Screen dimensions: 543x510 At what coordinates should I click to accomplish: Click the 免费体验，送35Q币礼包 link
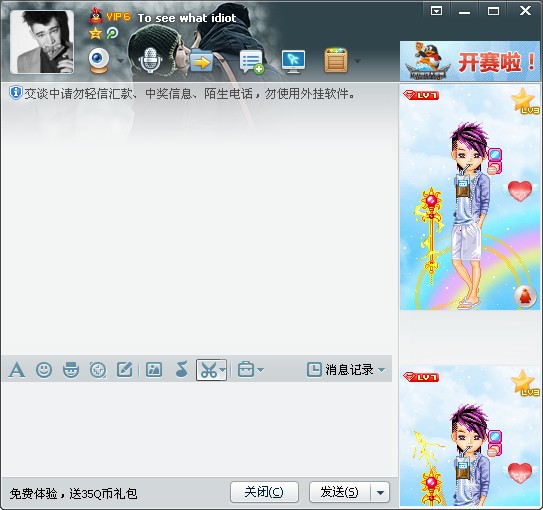[73, 493]
